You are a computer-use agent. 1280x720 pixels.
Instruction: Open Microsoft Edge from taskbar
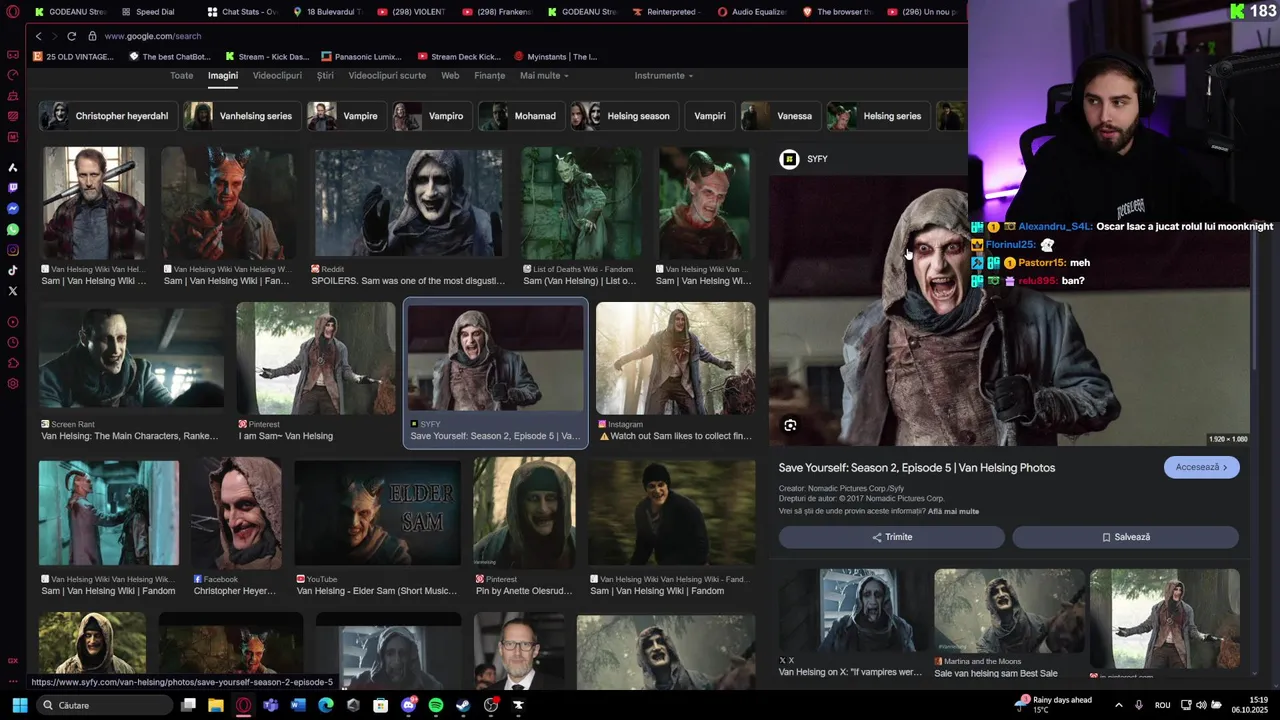click(325, 705)
